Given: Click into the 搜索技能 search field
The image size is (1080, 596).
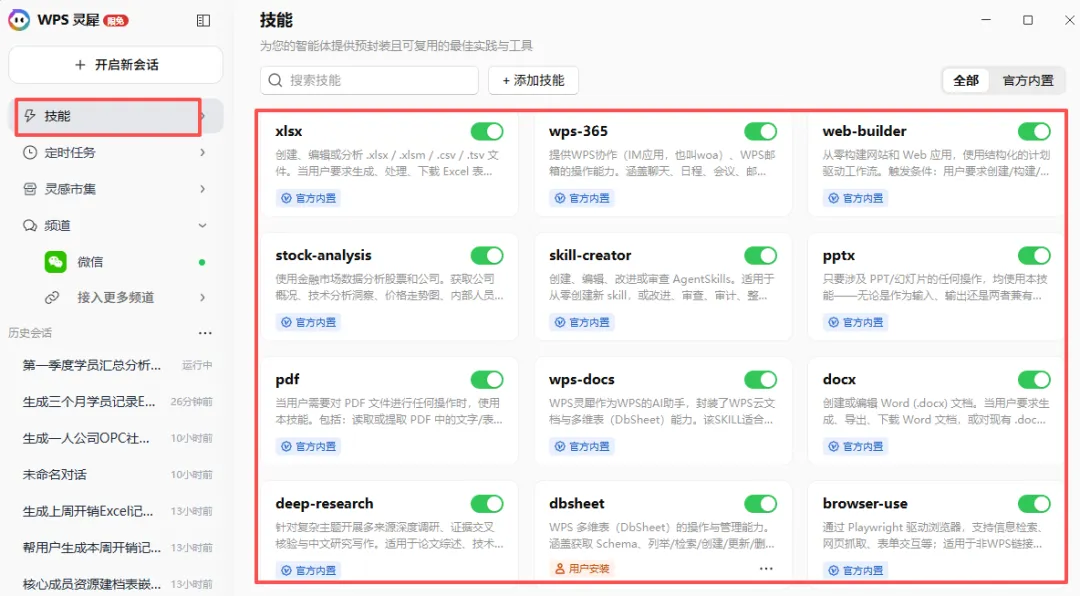Looking at the screenshot, I should coord(369,81).
